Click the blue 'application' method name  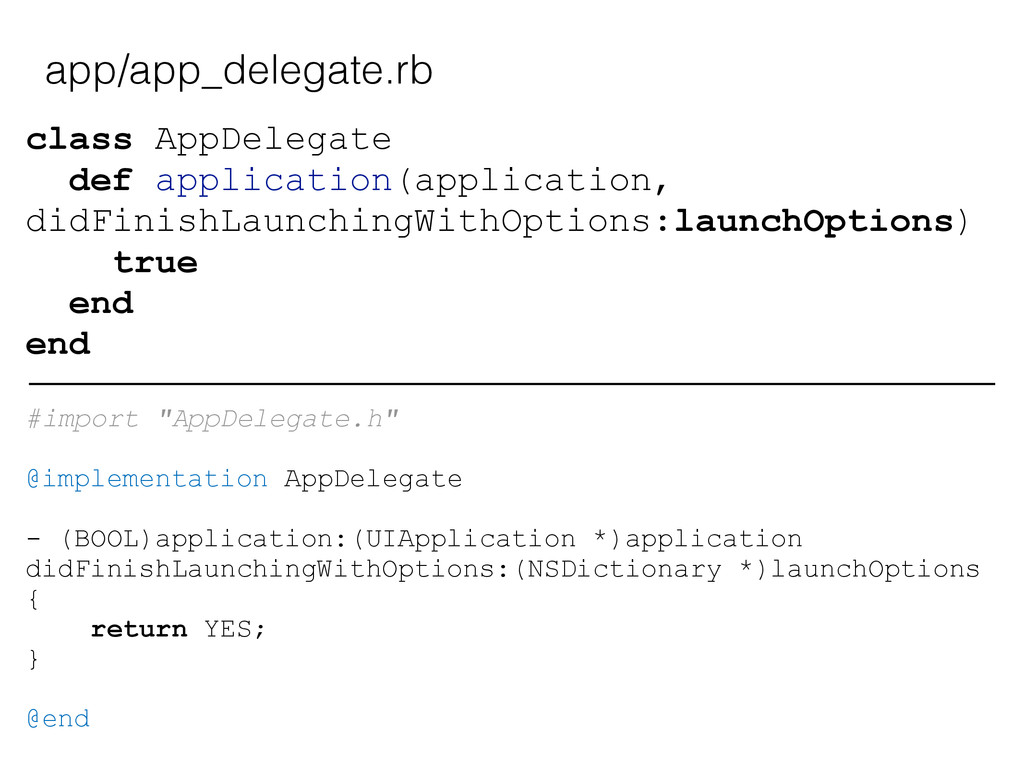(274, 181)
